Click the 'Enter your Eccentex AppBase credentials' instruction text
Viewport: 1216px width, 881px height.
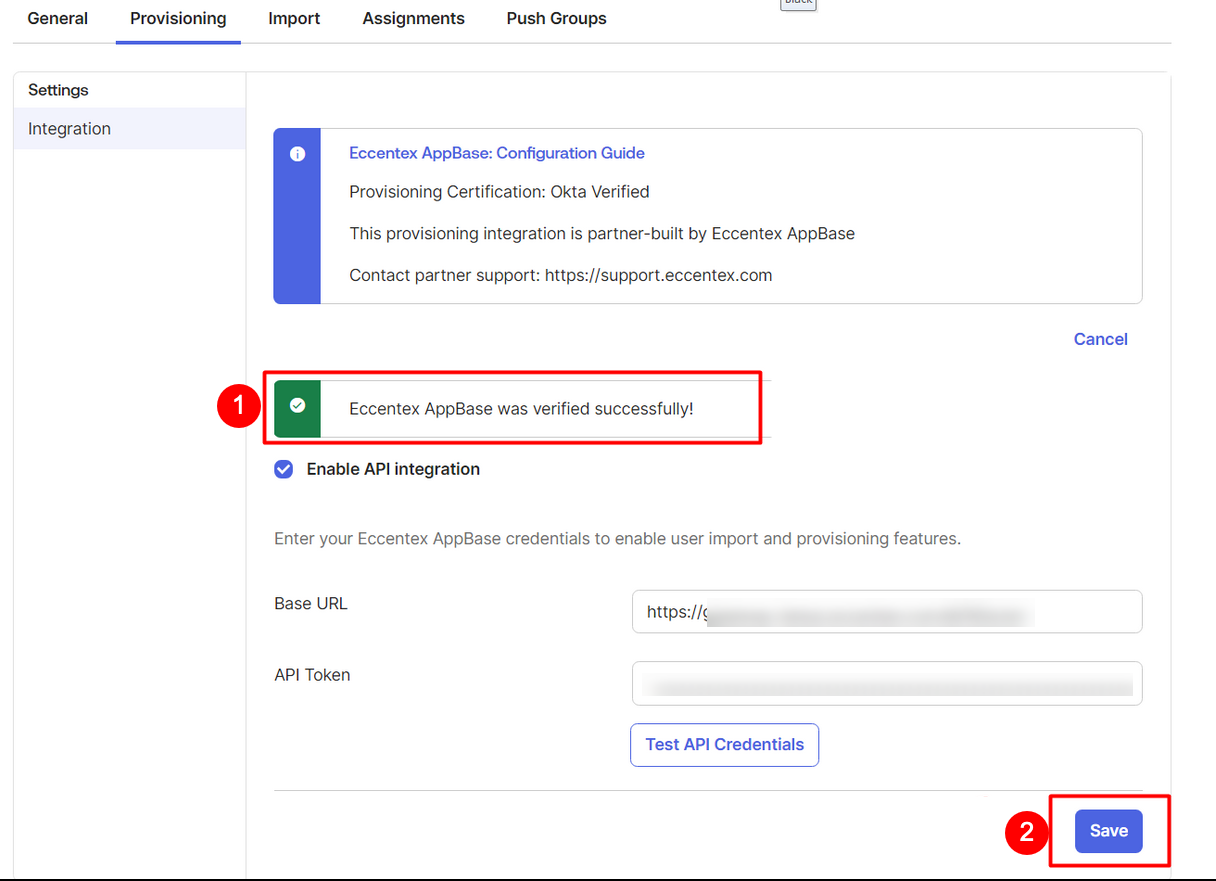[x=617, y=539]
